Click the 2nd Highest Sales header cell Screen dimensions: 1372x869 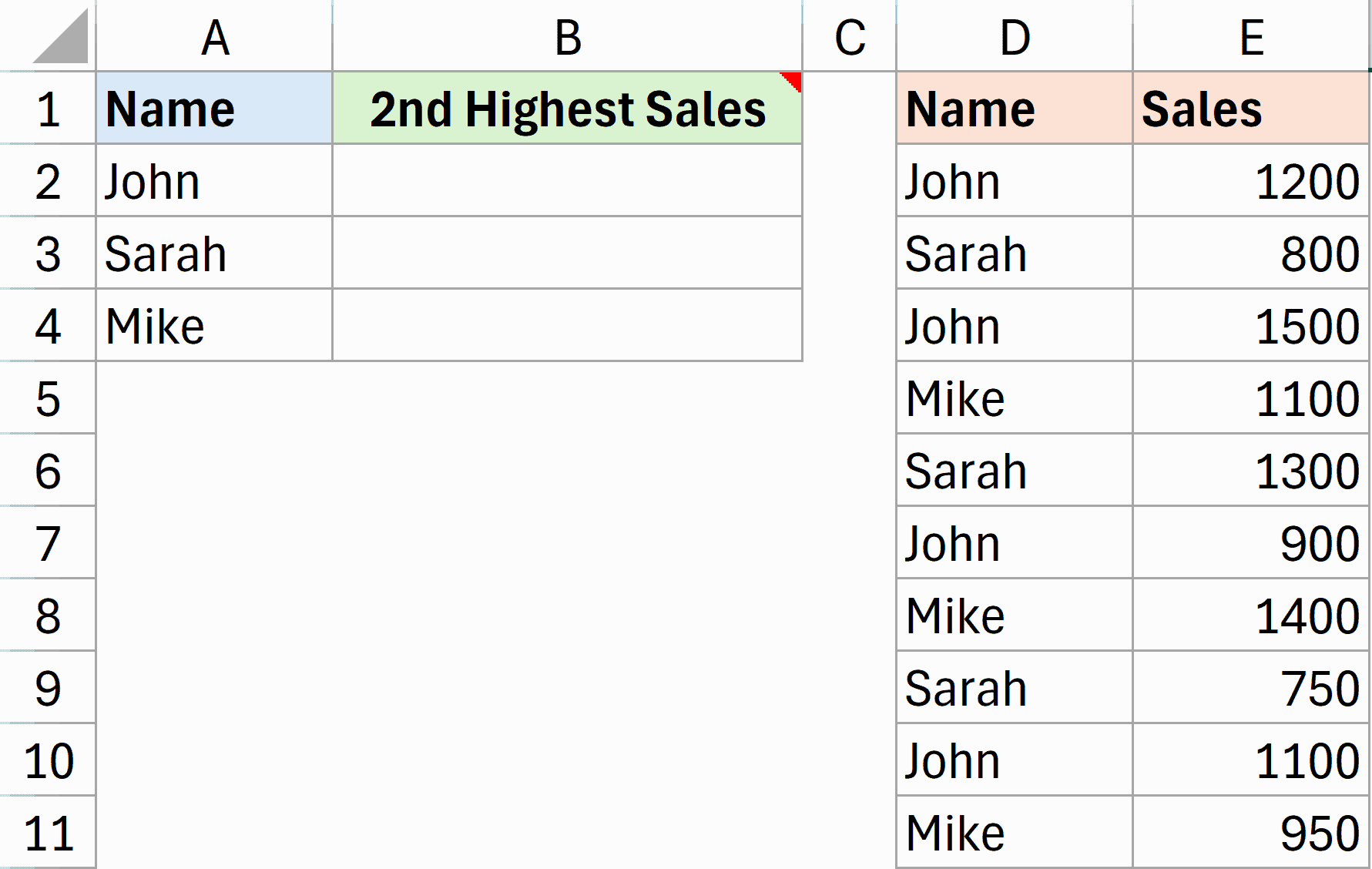(566, 108)
